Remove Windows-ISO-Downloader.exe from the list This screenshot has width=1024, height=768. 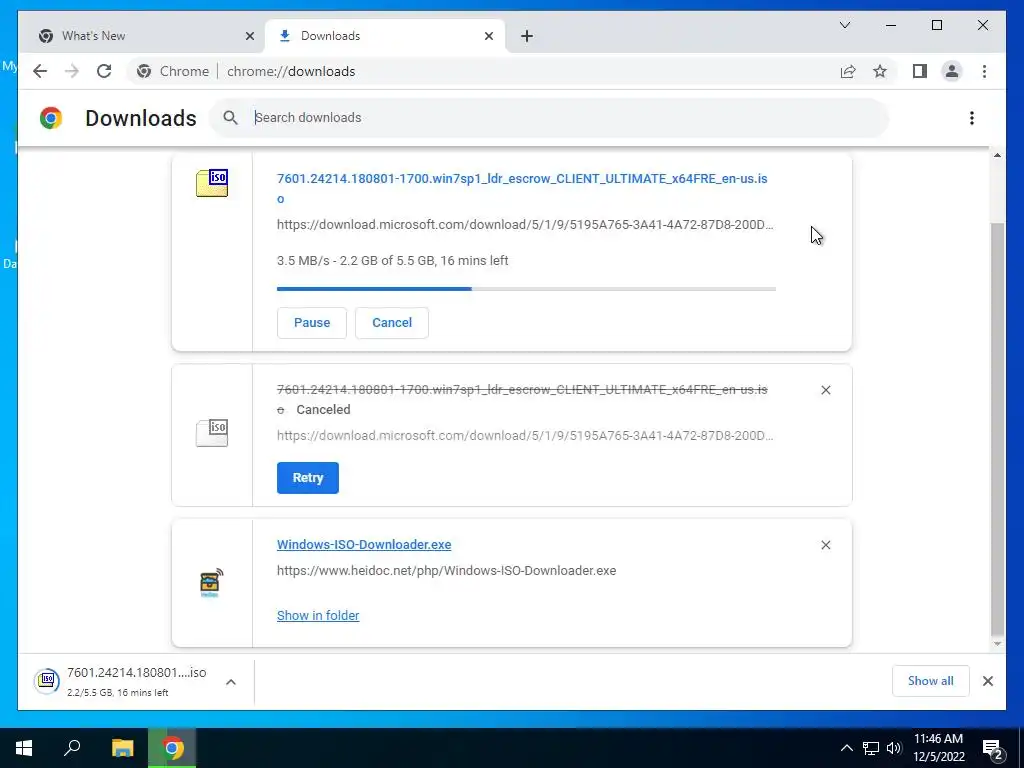[x=825, y=545]
